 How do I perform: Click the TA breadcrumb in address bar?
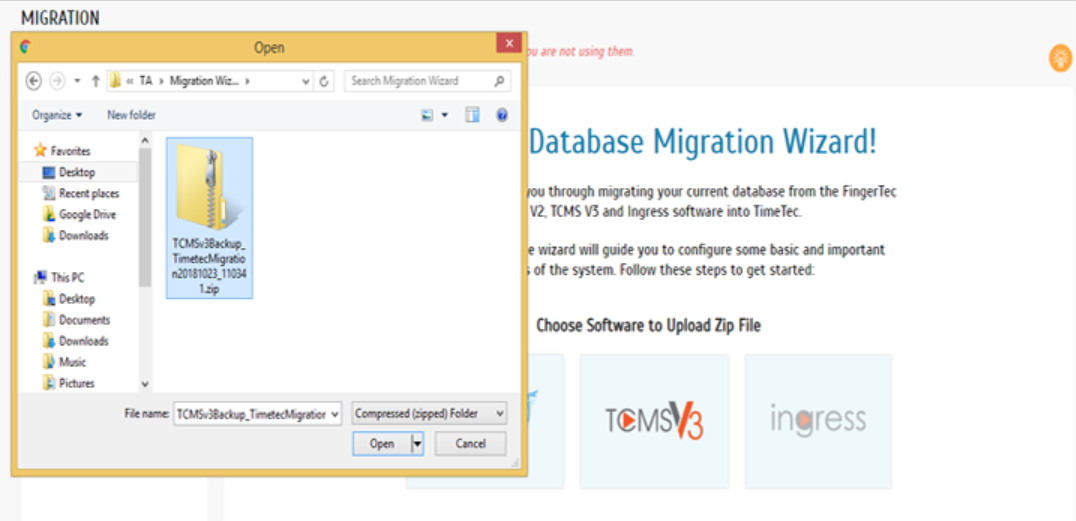tap(145, 81)
